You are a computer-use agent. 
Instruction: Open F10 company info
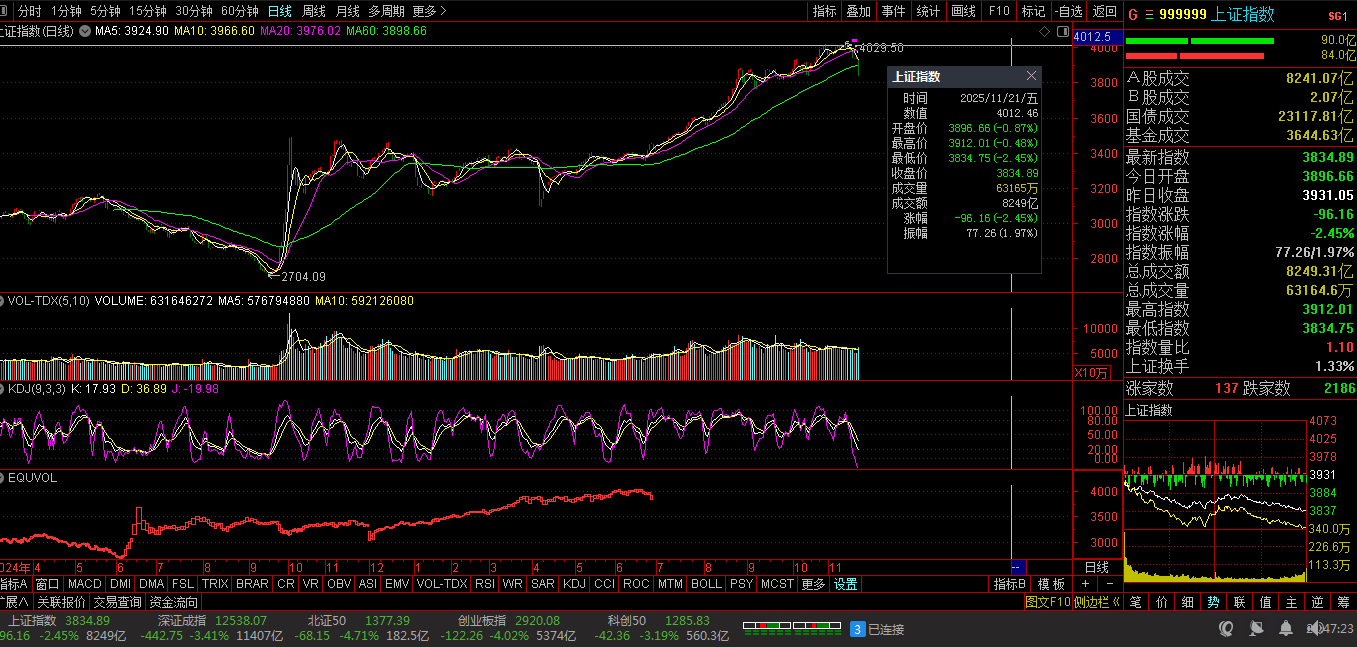(998, 11)
